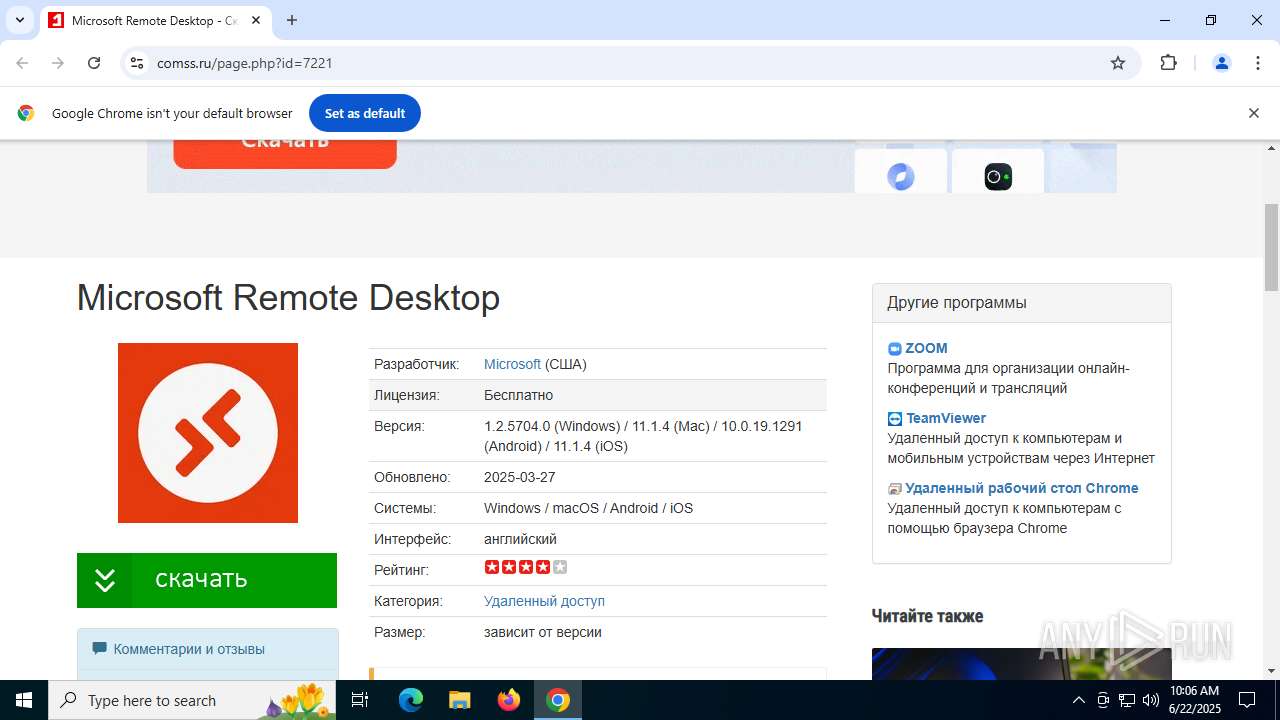Image resolution: width=1280 pixels, height=720 pixels.
Task: Click the green скачать download button
Action: [x=207, y=580]
